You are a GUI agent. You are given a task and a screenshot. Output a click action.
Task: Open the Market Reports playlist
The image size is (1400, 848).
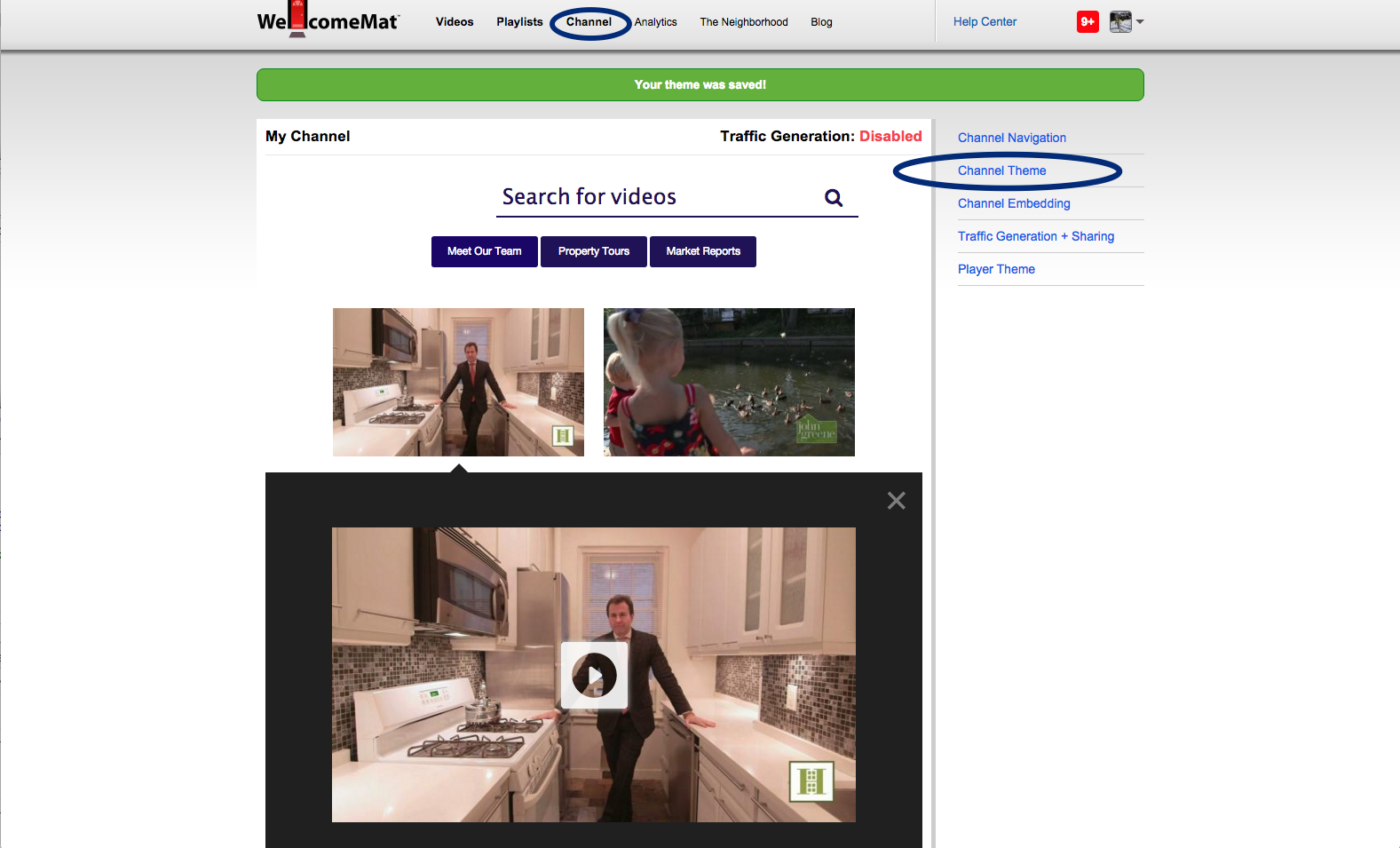tap(702, 251)
